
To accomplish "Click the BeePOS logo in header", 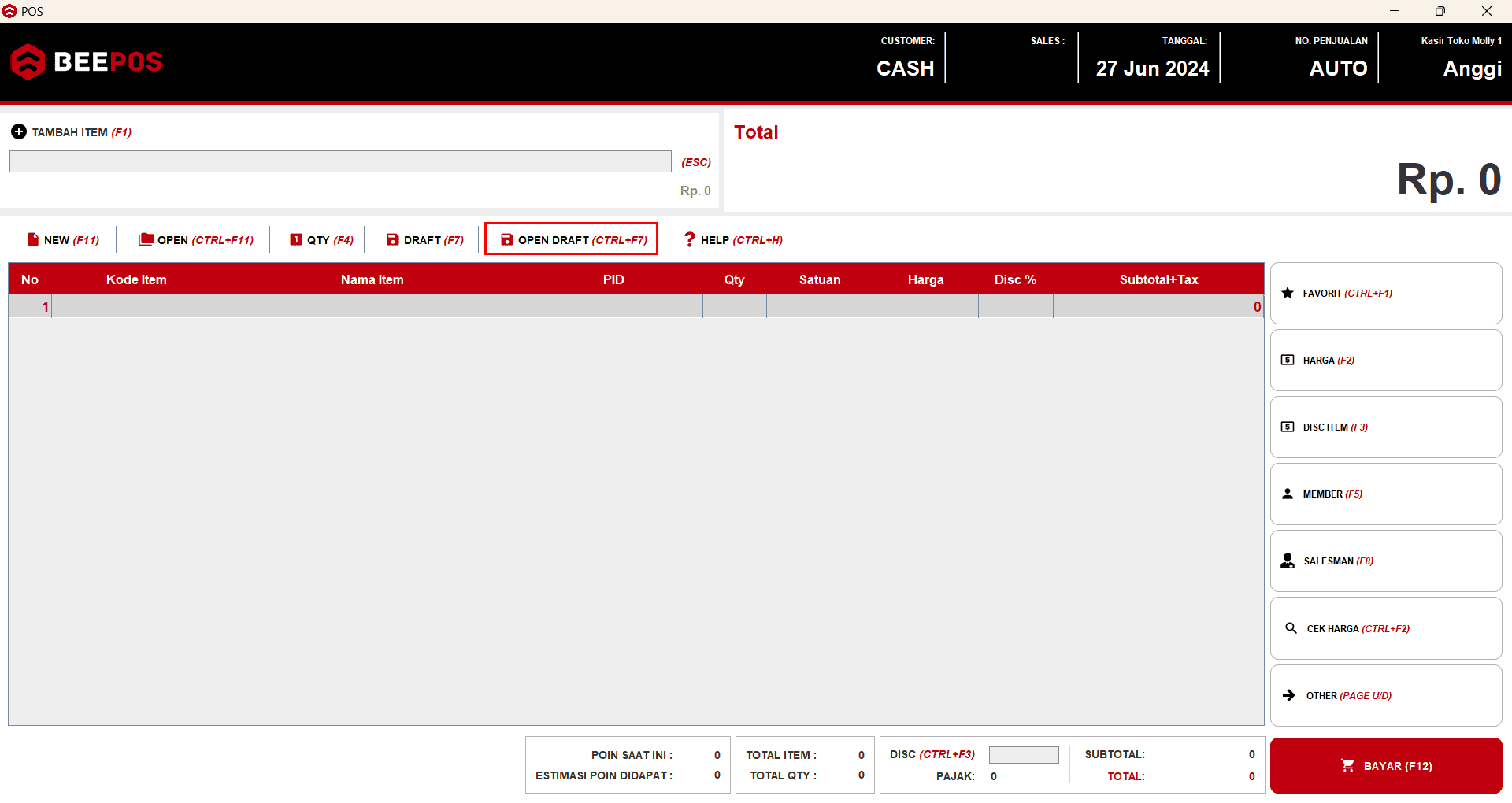I will pos(87,61).
